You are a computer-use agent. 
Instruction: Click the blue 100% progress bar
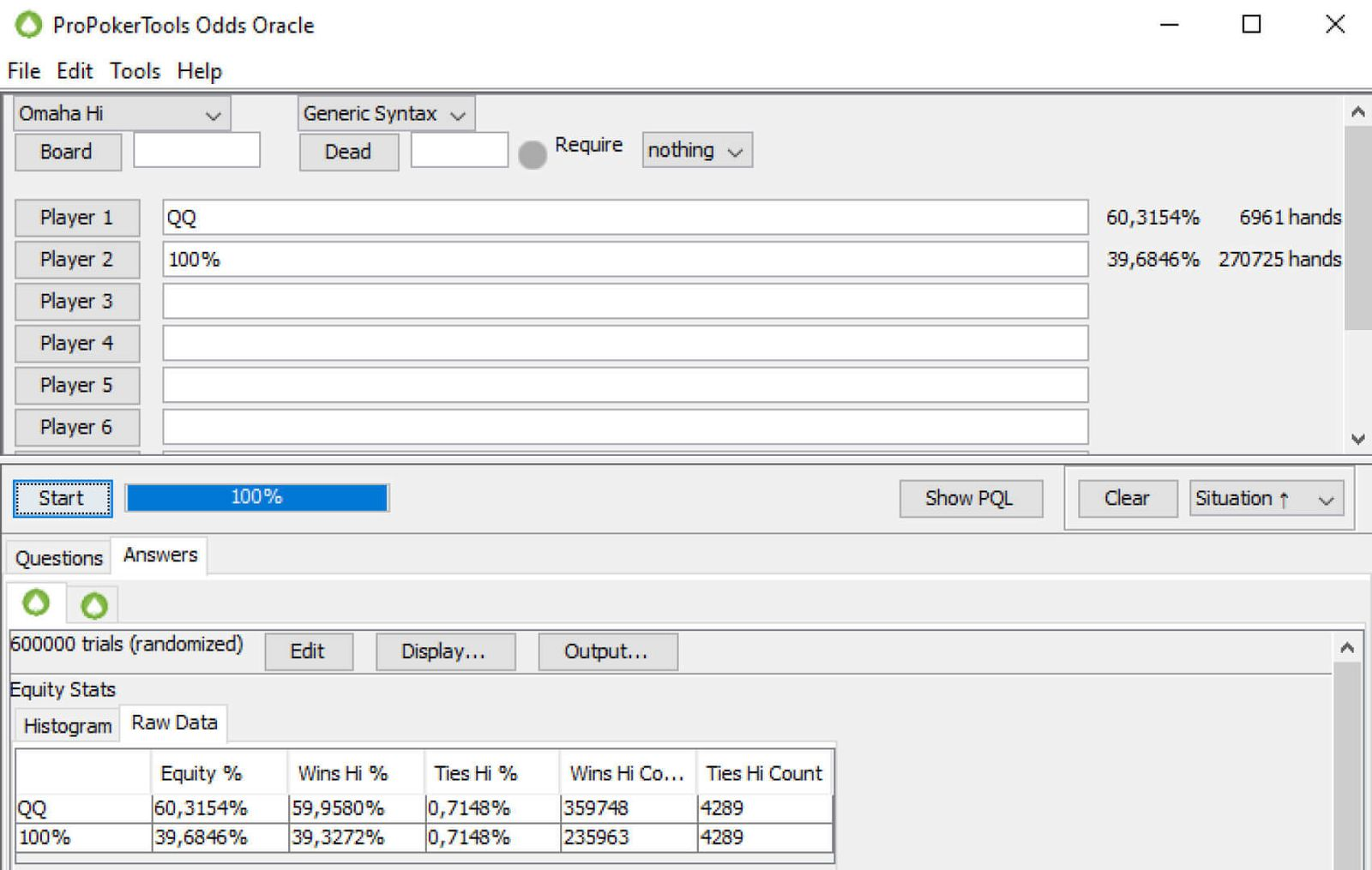click(257, 498)
